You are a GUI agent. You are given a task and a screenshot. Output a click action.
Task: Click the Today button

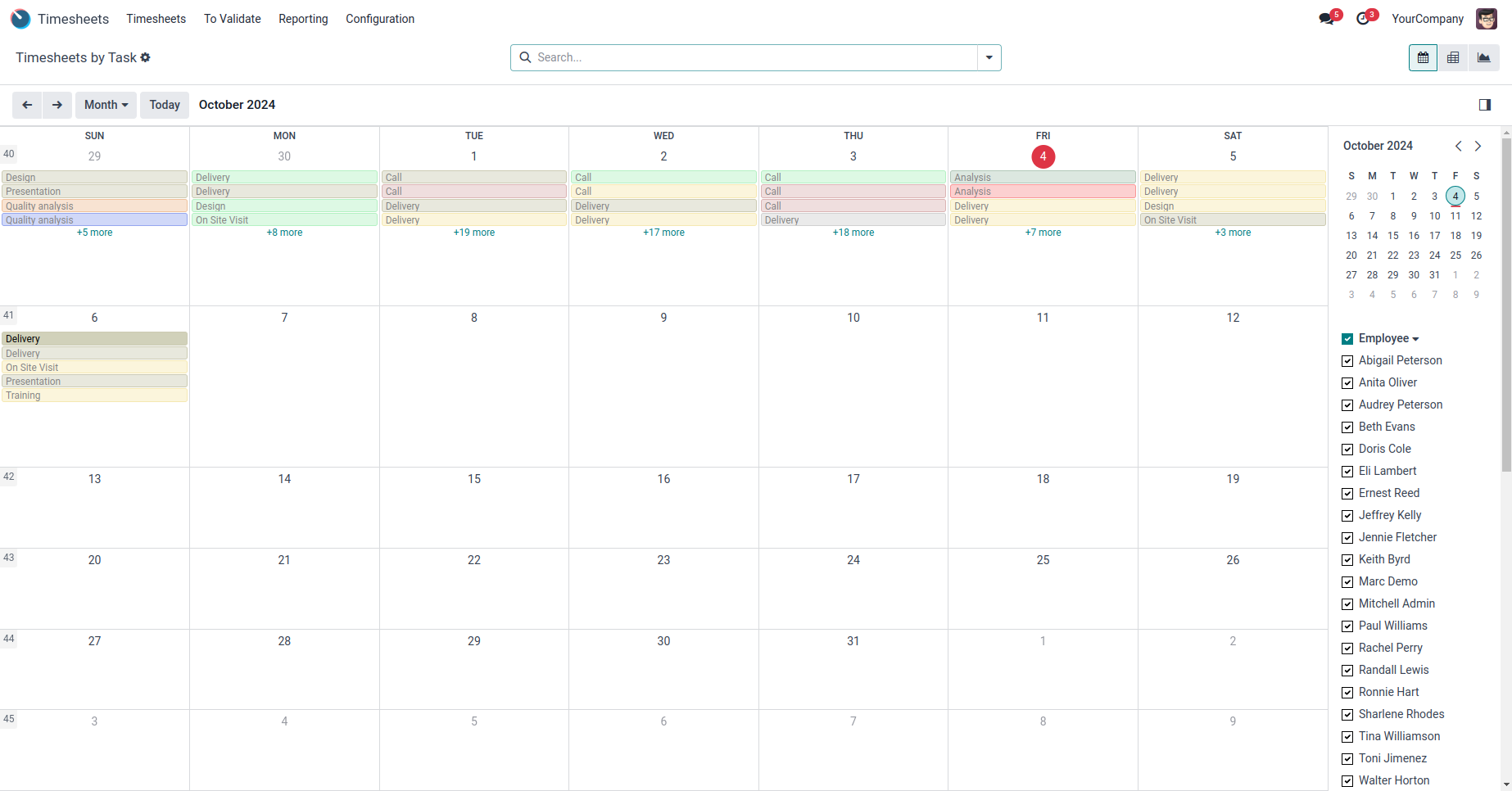click(x=165, y=105)
